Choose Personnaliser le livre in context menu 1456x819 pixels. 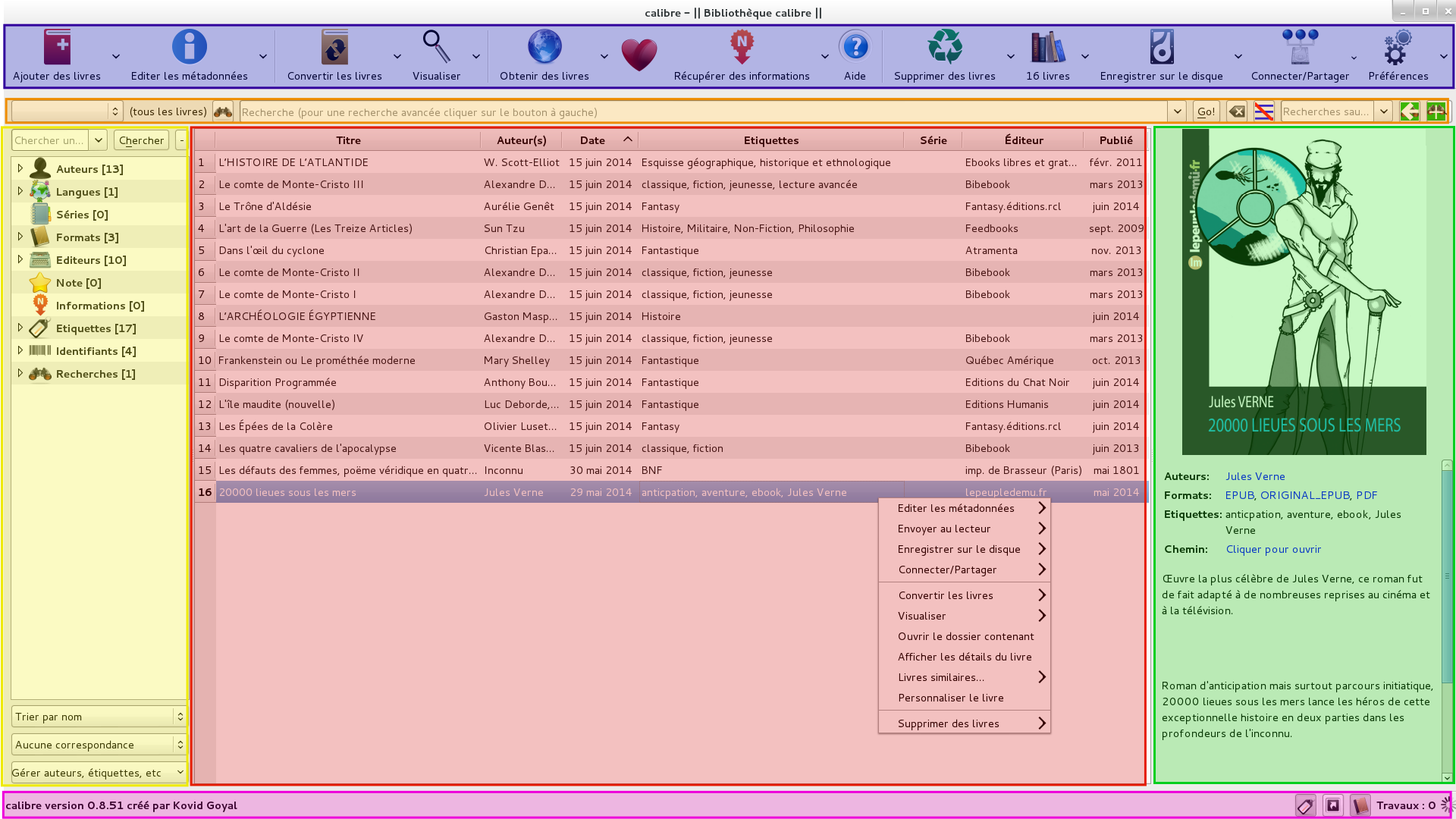950,698
